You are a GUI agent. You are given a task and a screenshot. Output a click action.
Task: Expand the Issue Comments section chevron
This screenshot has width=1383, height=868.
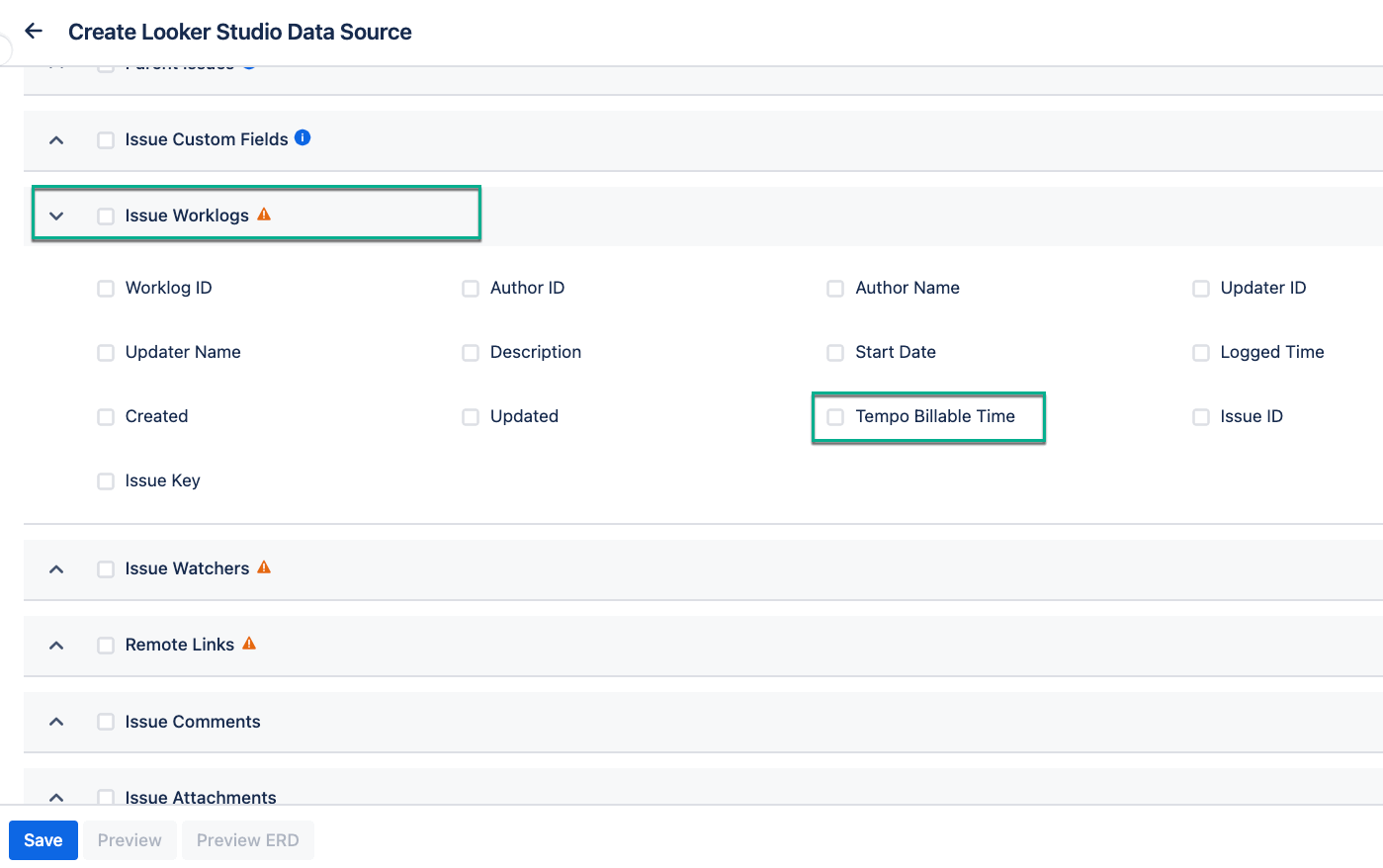(56, 723)
